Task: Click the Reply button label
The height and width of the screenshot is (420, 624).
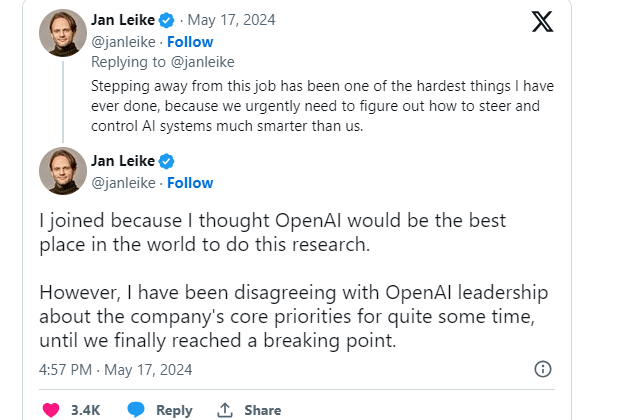Action: coord(174,410)
